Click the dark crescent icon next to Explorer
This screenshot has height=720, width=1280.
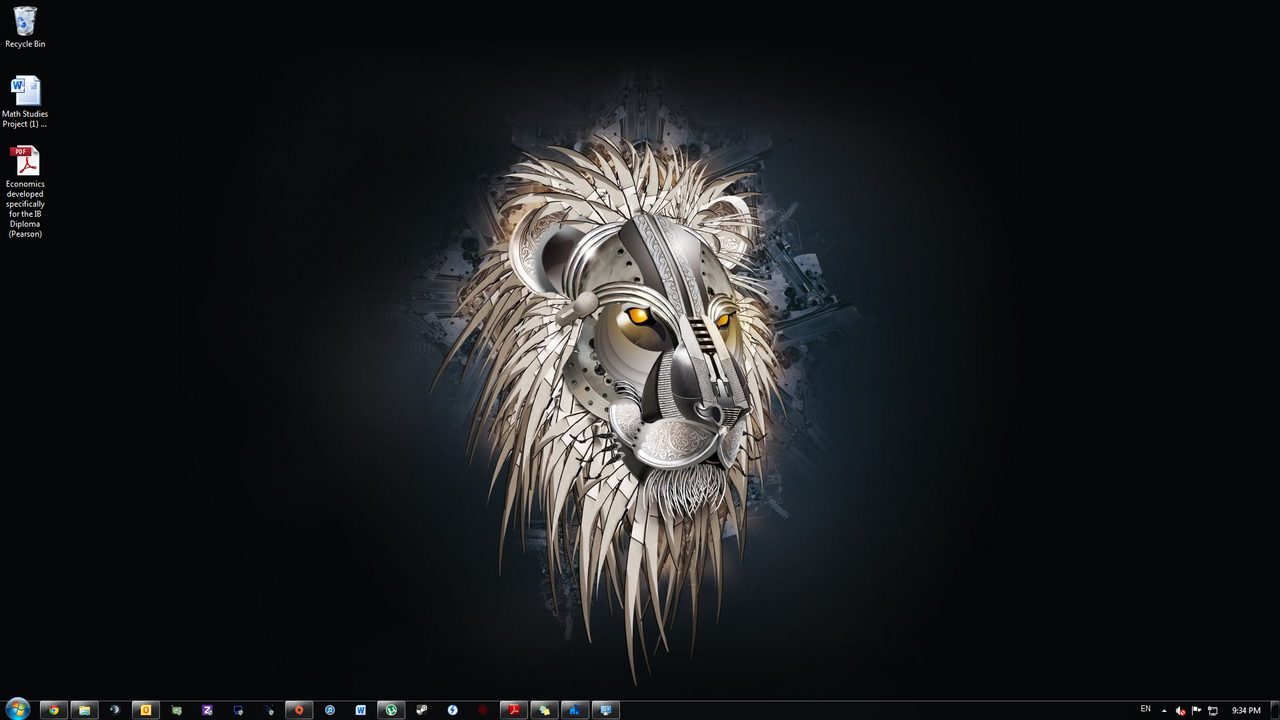pyautogui.click(x=115, y=710)
